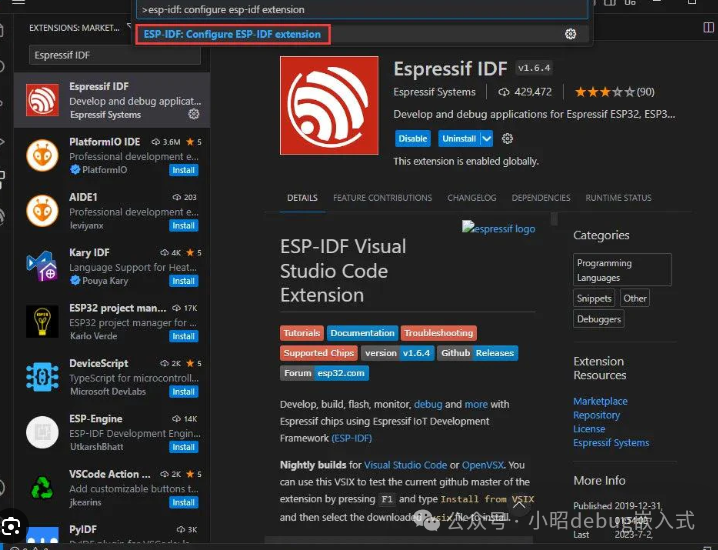Open manage gear for Espressif IDF list item
This screenshot has width=718, height=550.
point(194,114)
